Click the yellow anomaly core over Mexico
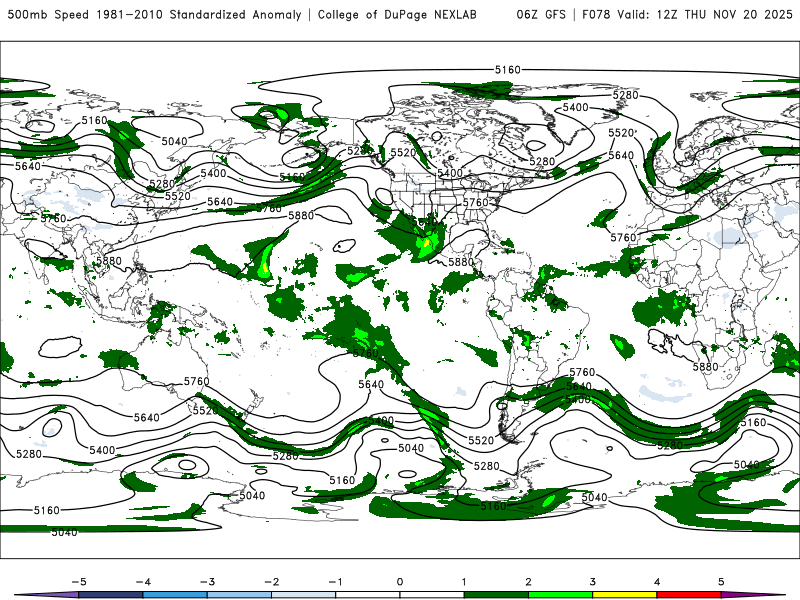The width and height of the screenshot is (800, 600). click(x=428, y=243)
